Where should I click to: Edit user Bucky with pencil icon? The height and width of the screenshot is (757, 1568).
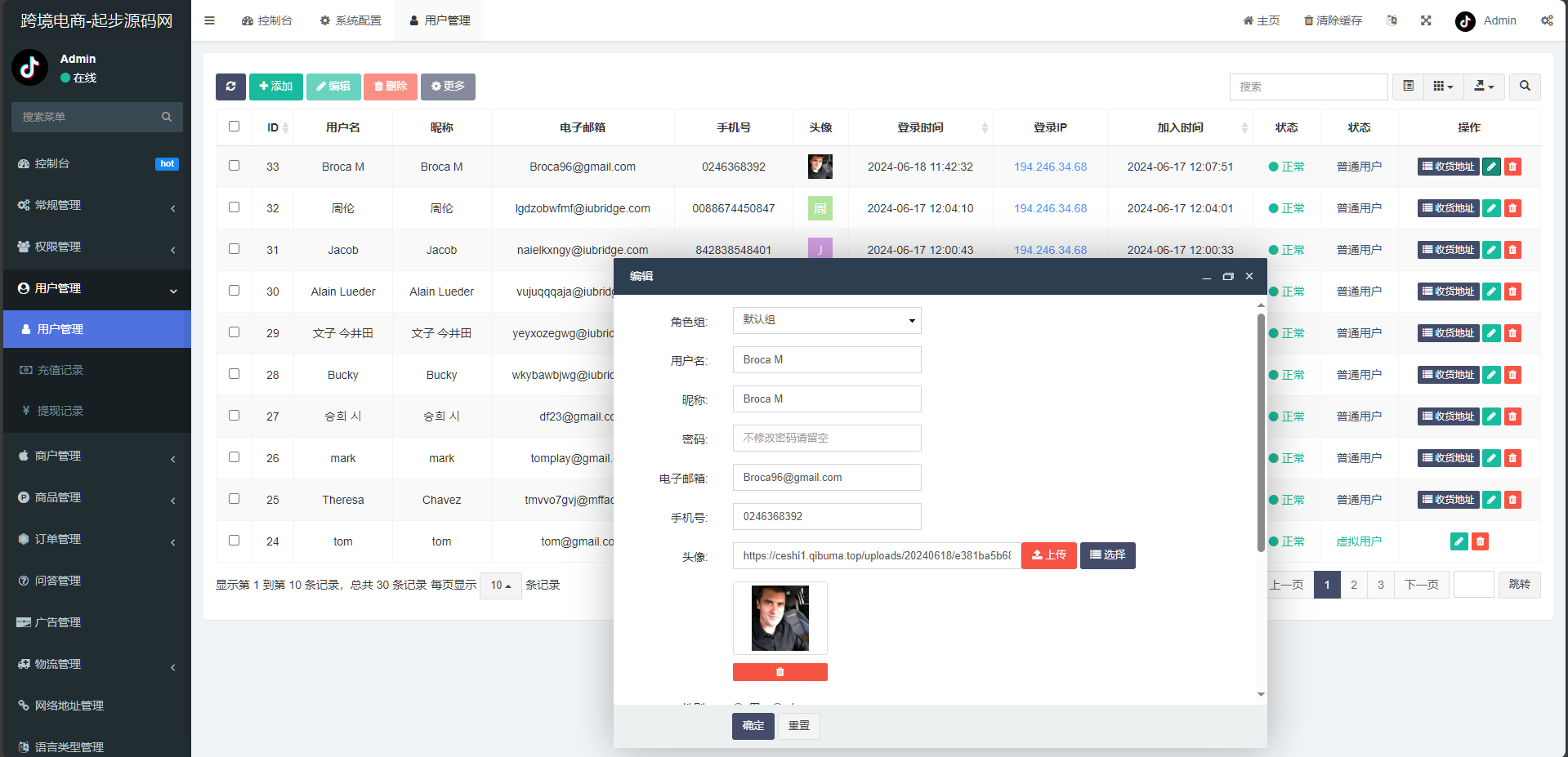[x=1491, y=375]
